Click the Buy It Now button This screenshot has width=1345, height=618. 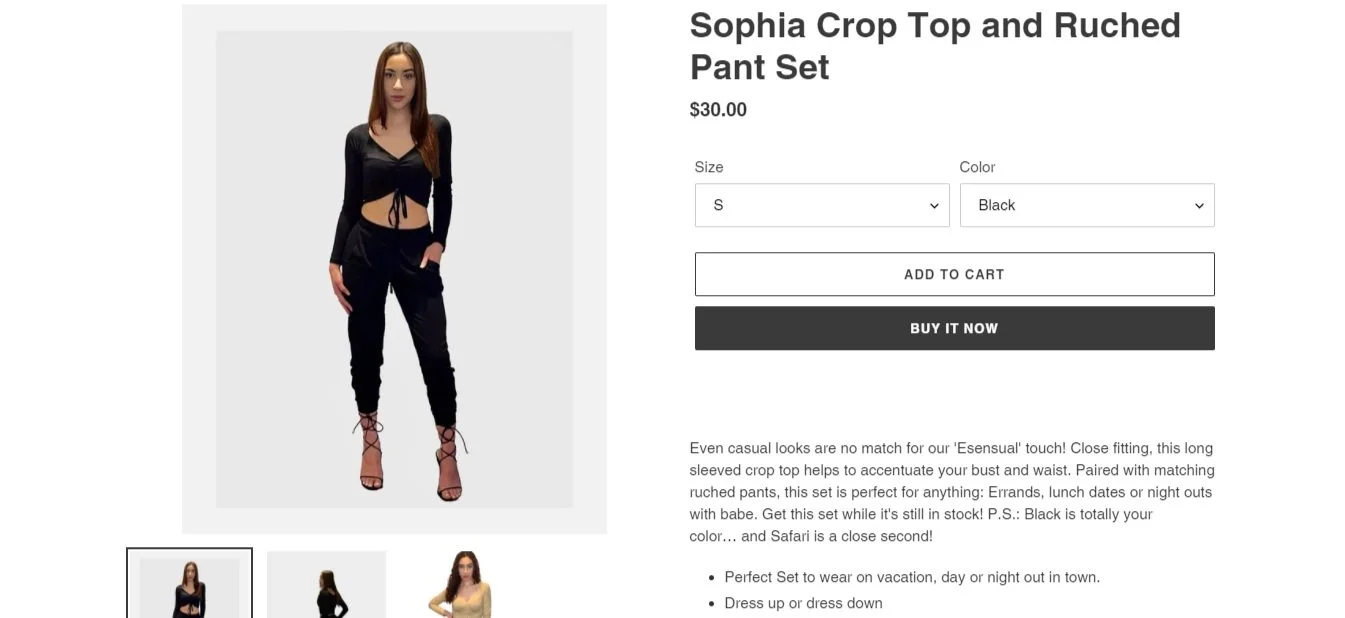pos(954,328)
